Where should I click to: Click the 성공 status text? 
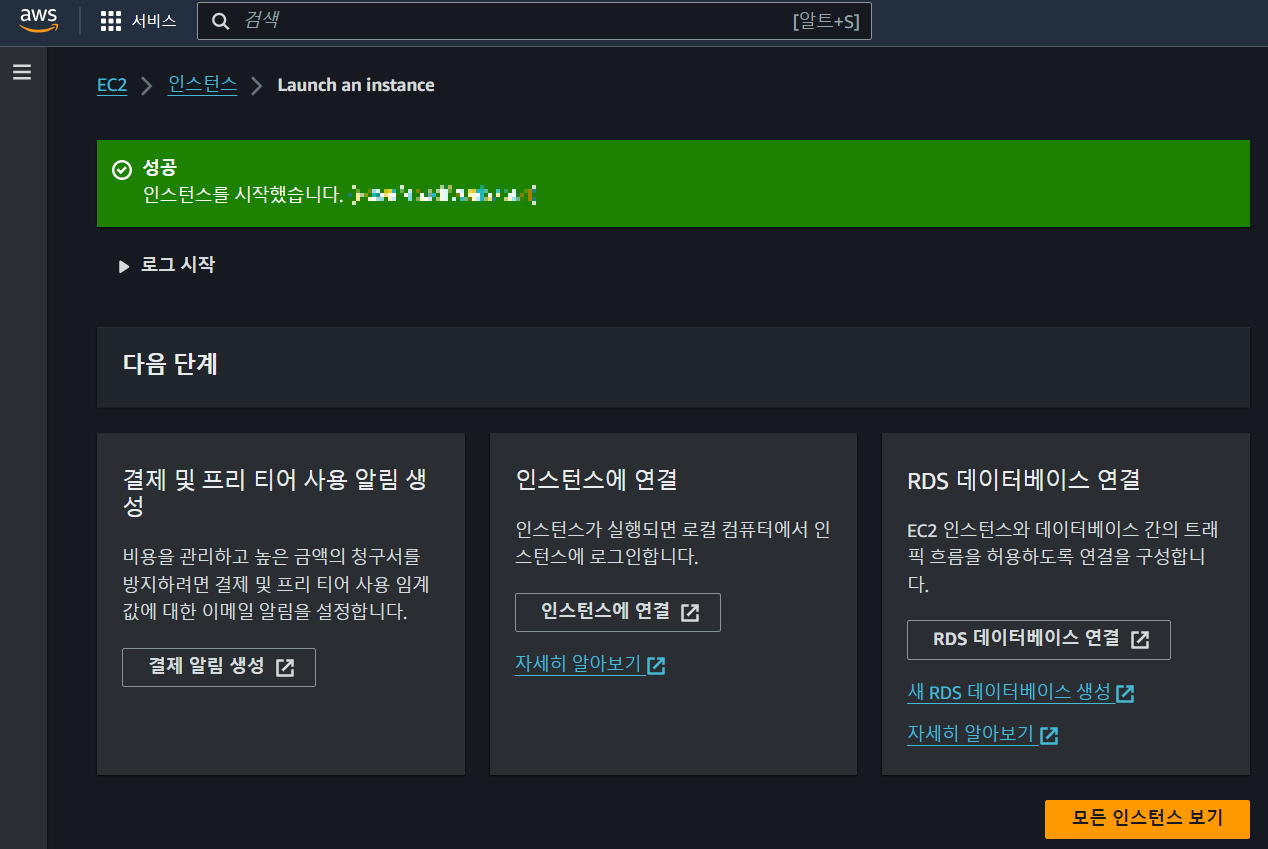(160, 169)
